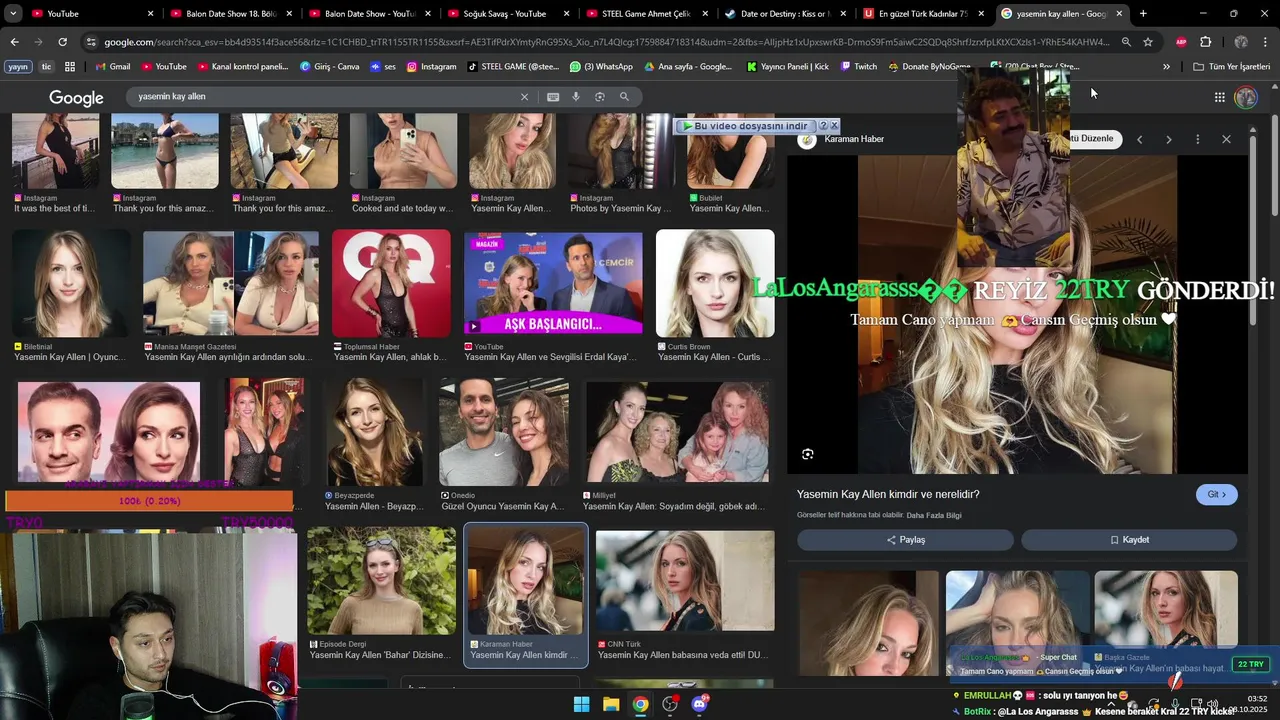The image size is (1280, 720).
Task: Open preview panel more options menu
Action: pyautogui.click(x=1197, y=139)
